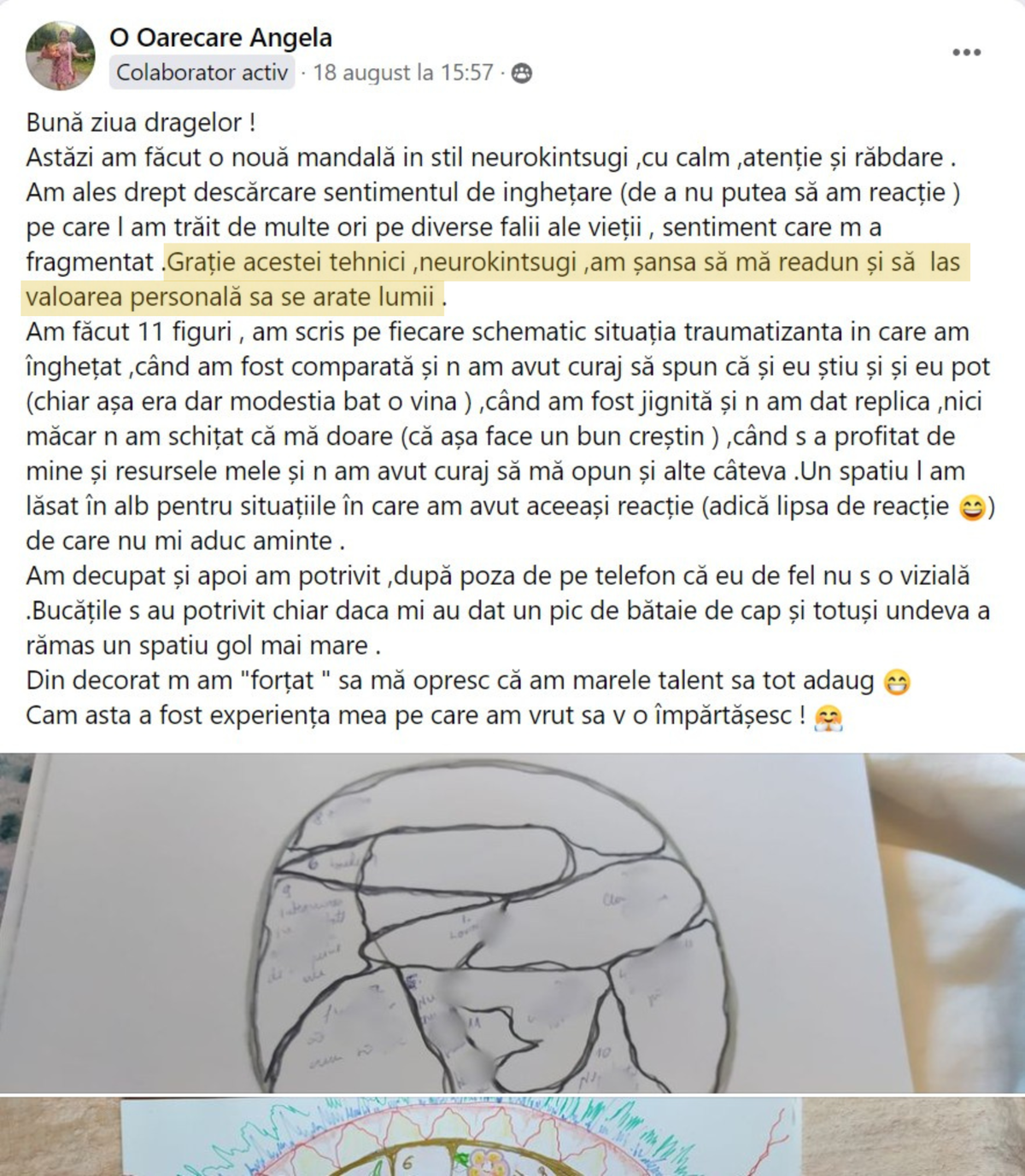1025x1176 pixels.
Task: Click the line 'Din decorat m am forțat'
Action: (x=450, y=681)
